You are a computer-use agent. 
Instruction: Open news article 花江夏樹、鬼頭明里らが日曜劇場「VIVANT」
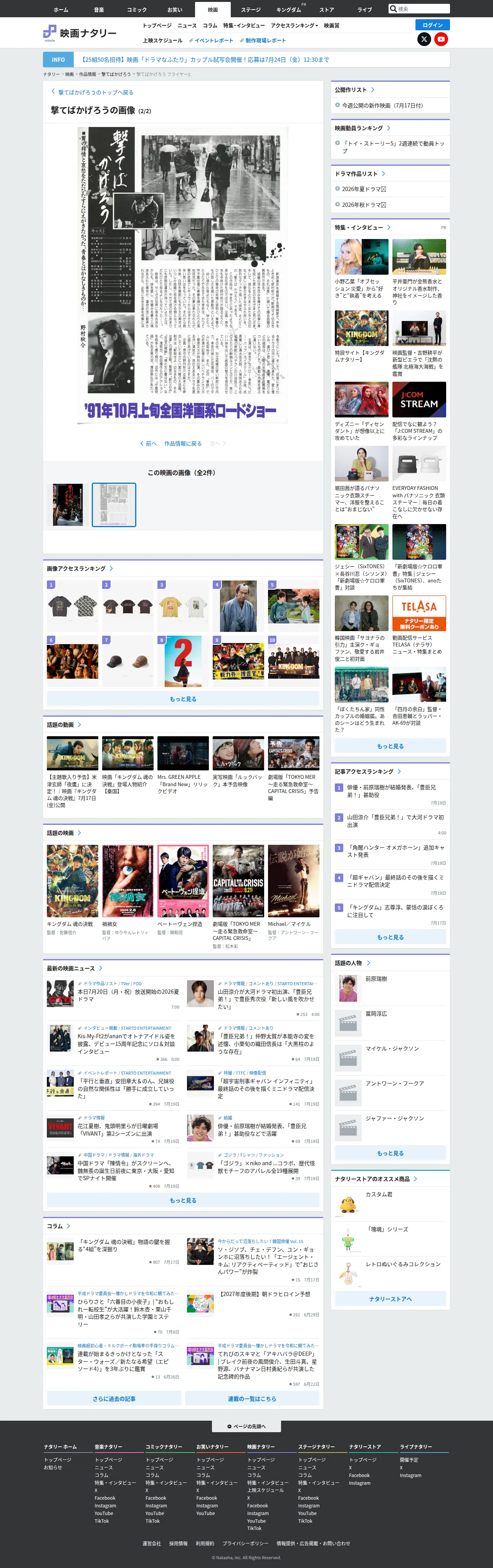(117, 1130)
